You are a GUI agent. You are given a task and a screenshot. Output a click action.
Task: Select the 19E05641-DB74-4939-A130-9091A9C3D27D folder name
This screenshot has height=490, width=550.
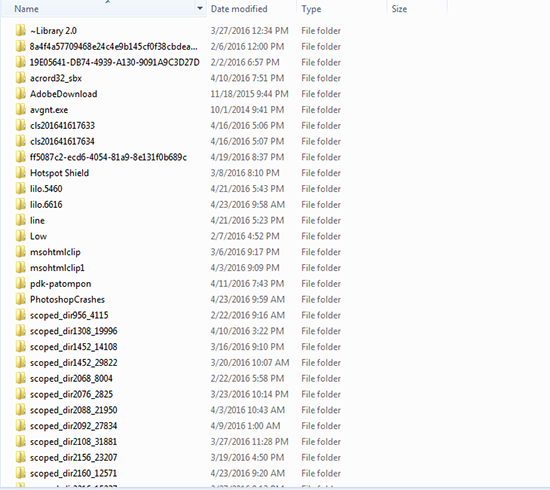(x=114, y=62)
